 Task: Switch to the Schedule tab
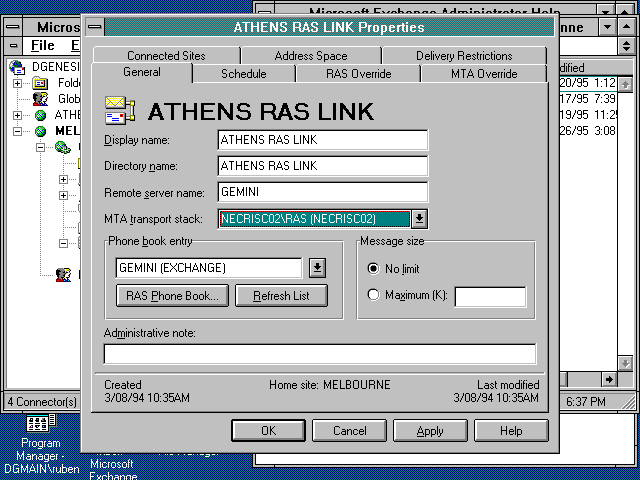pos(244,74)
